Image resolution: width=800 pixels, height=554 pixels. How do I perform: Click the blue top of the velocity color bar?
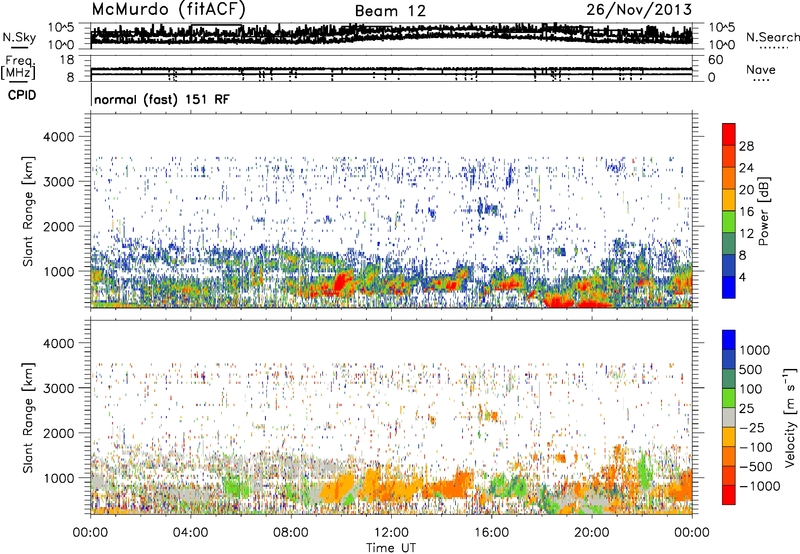[729, 340]
